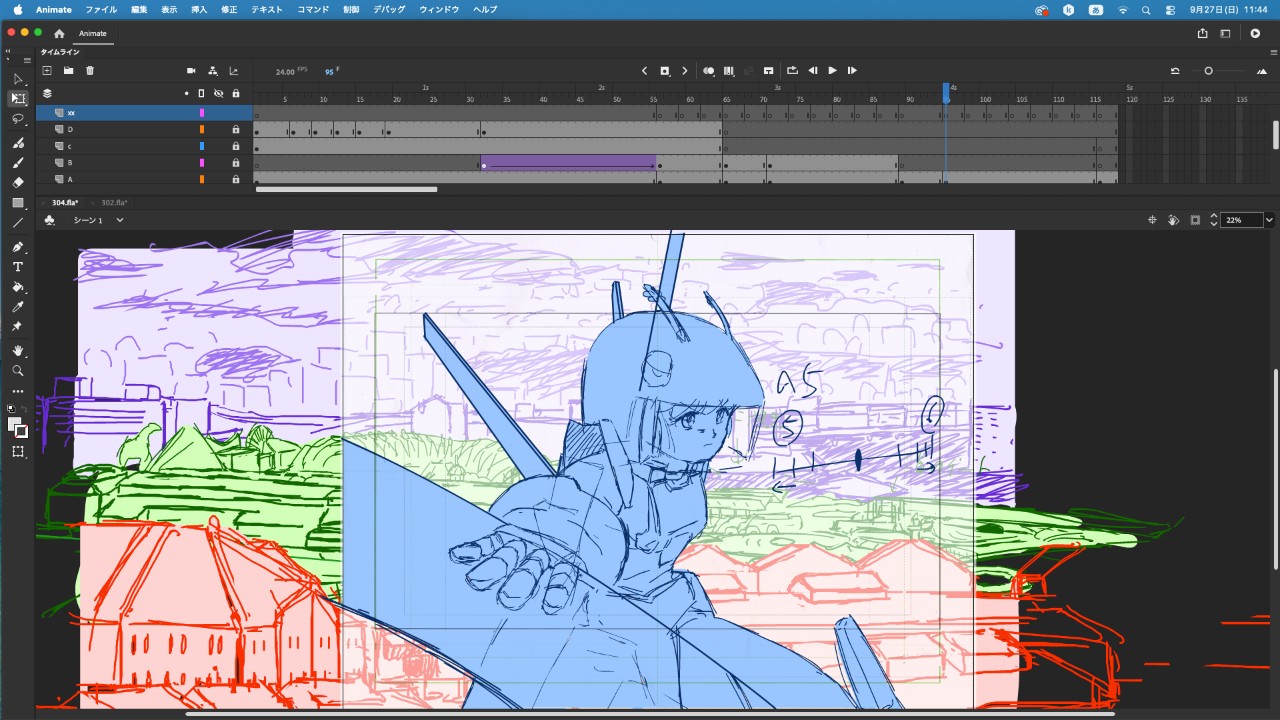Screen dimensions: 1280x720
Task: Toggle onion skin in timeline
Action: tap(709, 71)
